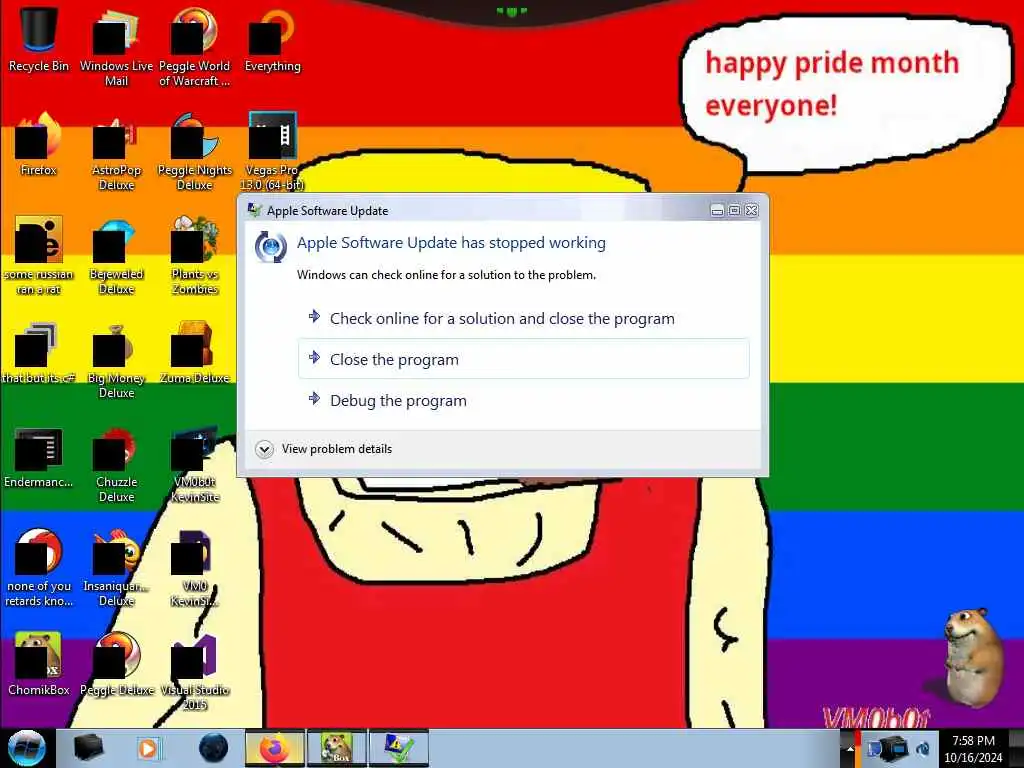Viewport: 1024px width, 768px height.
Task: Choose Debug the program
Action: [x=524, y=400]
